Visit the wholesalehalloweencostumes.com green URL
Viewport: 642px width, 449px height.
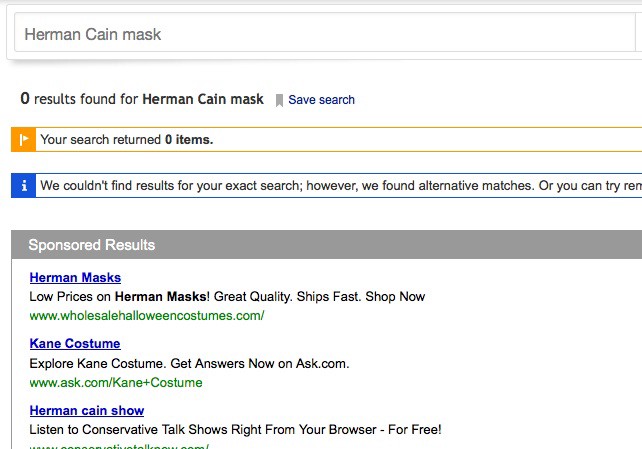click(x=147, y=316)
